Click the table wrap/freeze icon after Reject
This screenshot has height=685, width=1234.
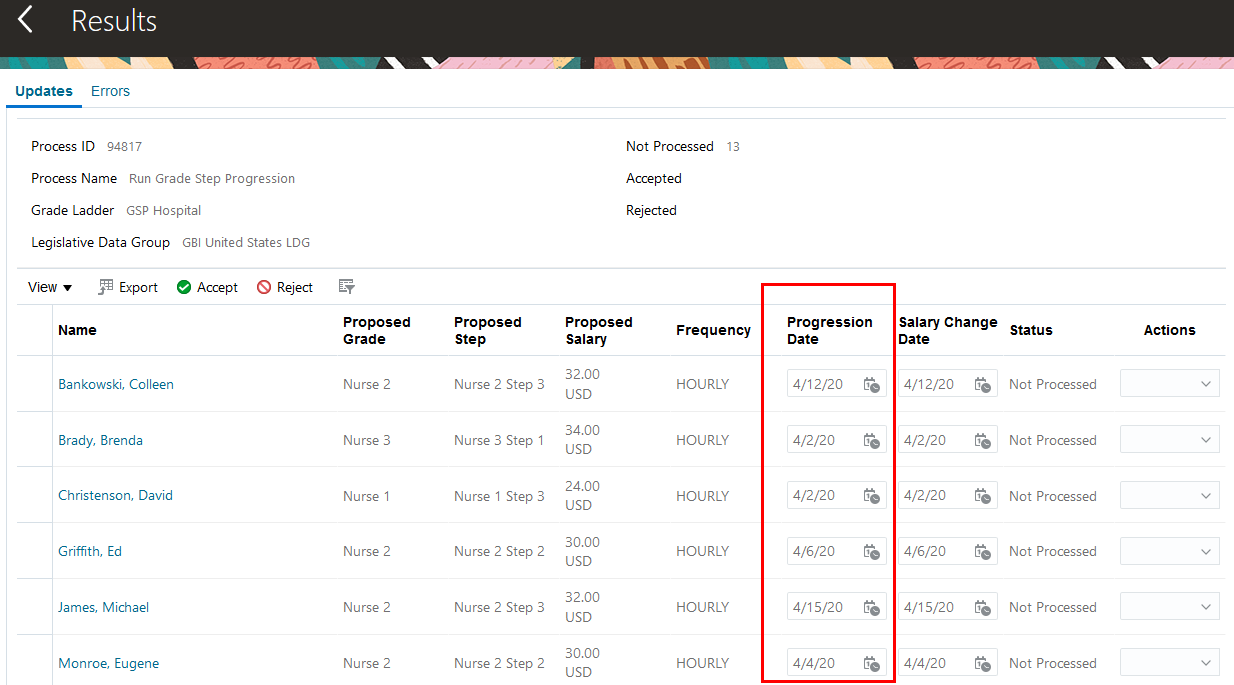coord(347,287)
